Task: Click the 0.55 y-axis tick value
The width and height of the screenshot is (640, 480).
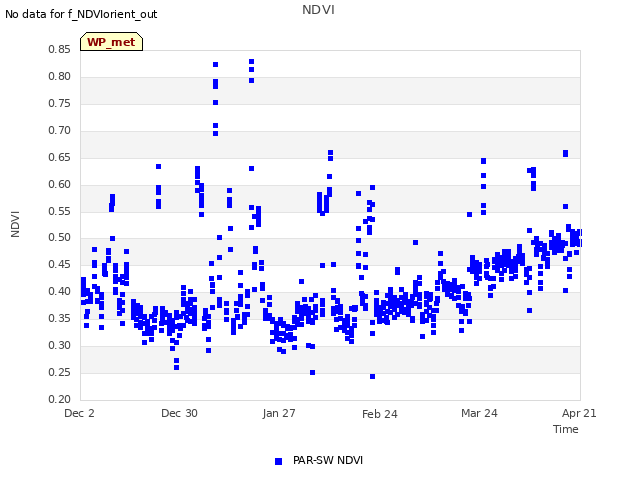Action: [x=59, y=211]
